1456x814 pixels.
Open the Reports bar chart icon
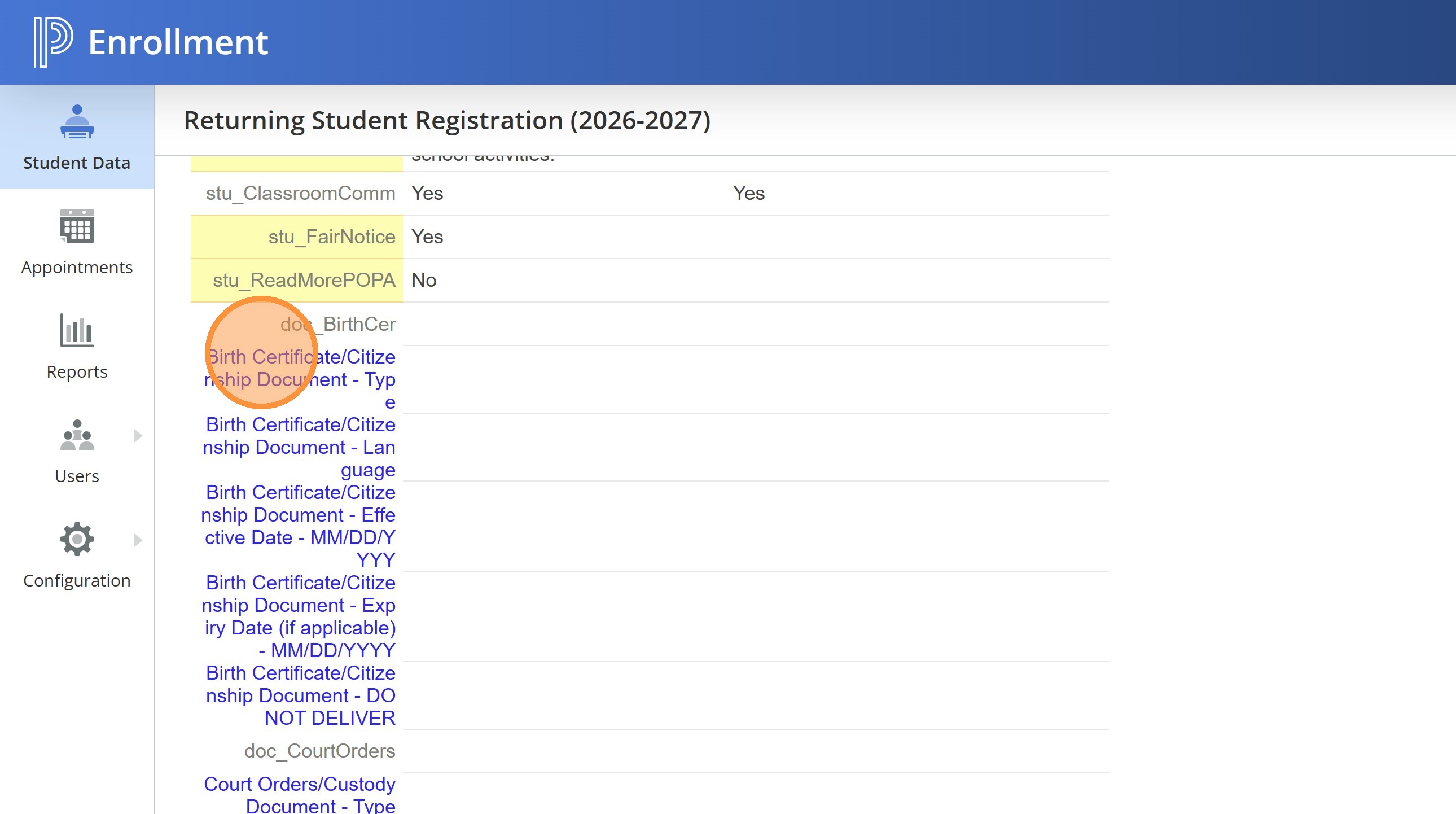tap(77, 330)
